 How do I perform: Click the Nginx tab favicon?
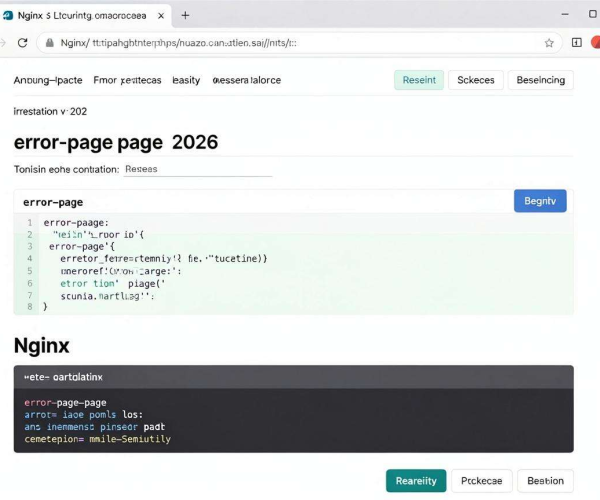(x=8, y=16)
